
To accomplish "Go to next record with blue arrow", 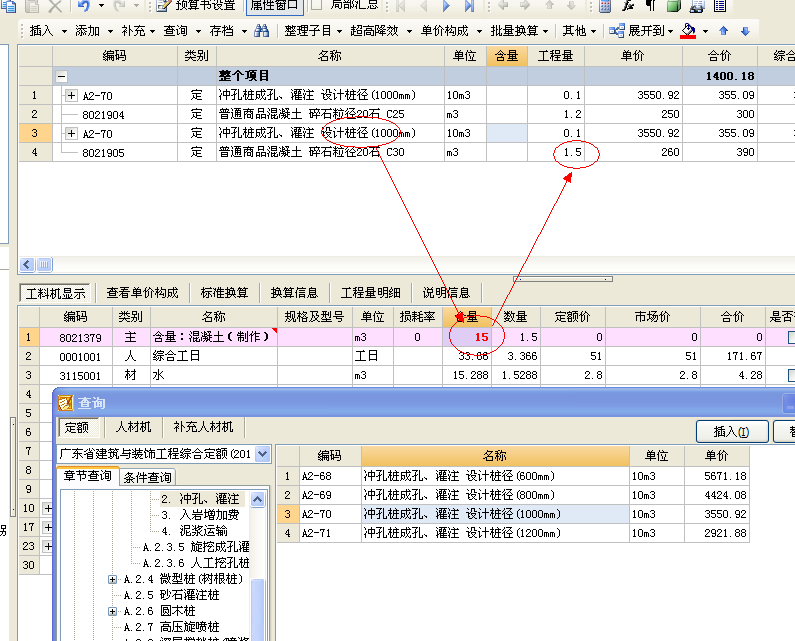I will point(446,6).
